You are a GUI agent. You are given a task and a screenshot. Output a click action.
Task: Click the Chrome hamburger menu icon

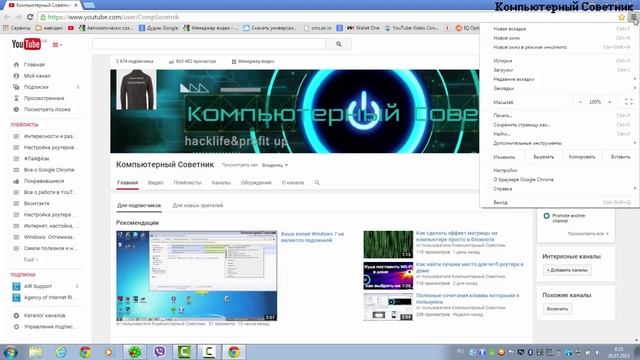point(633,17)
